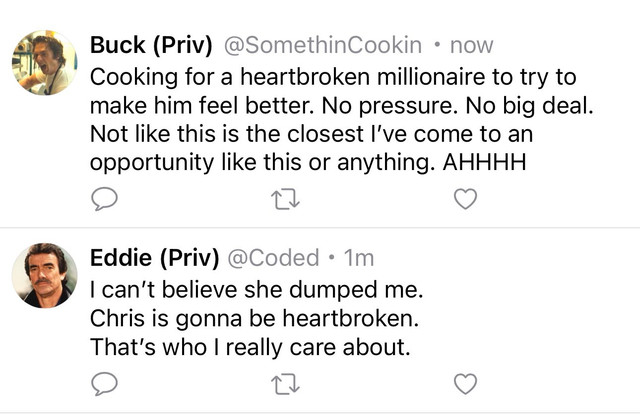
Task: Click the line 'That's who I really care about.'
Action: tap(250, 347)
